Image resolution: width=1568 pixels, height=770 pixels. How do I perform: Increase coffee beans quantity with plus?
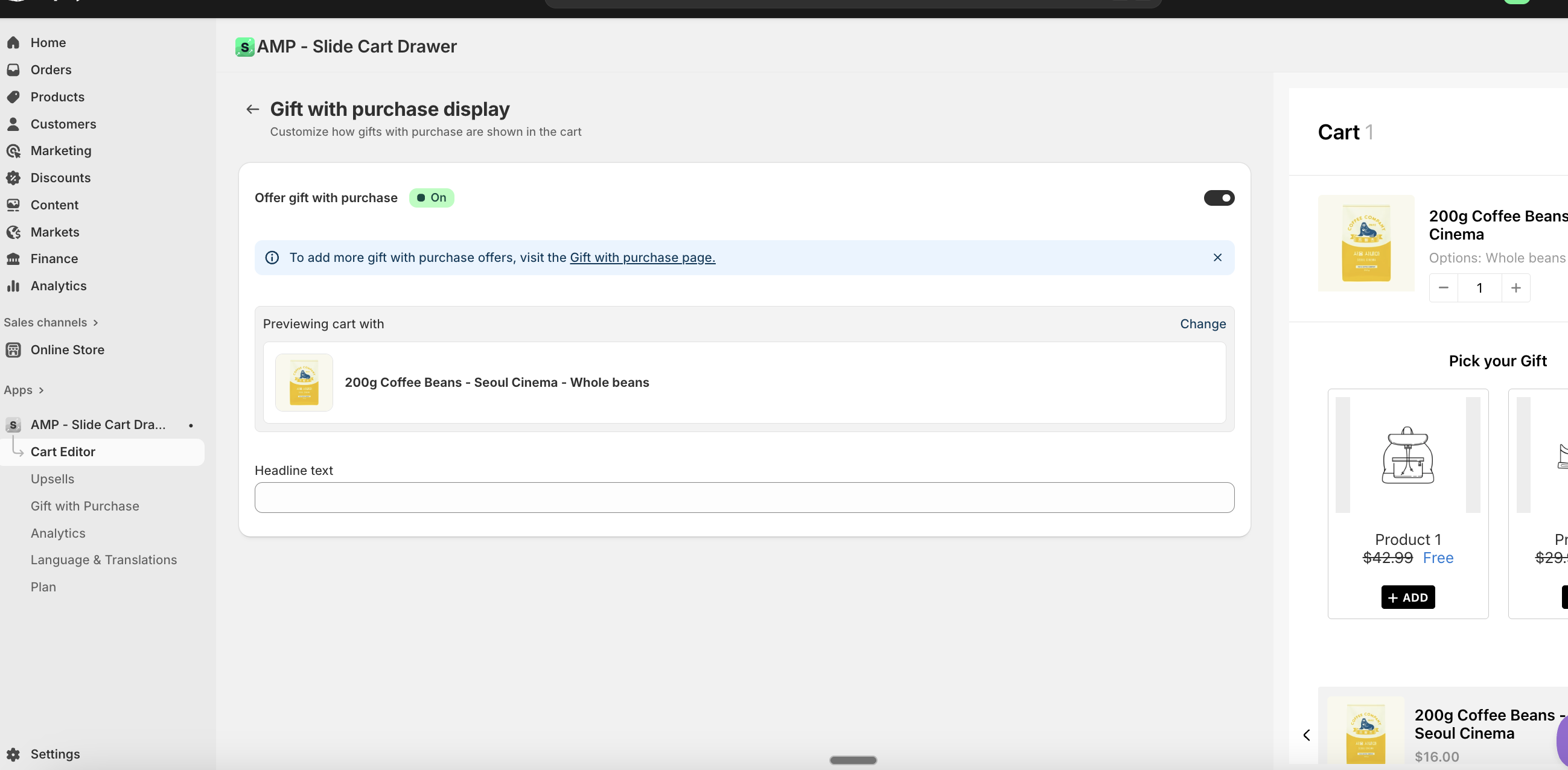(1515, 288)
